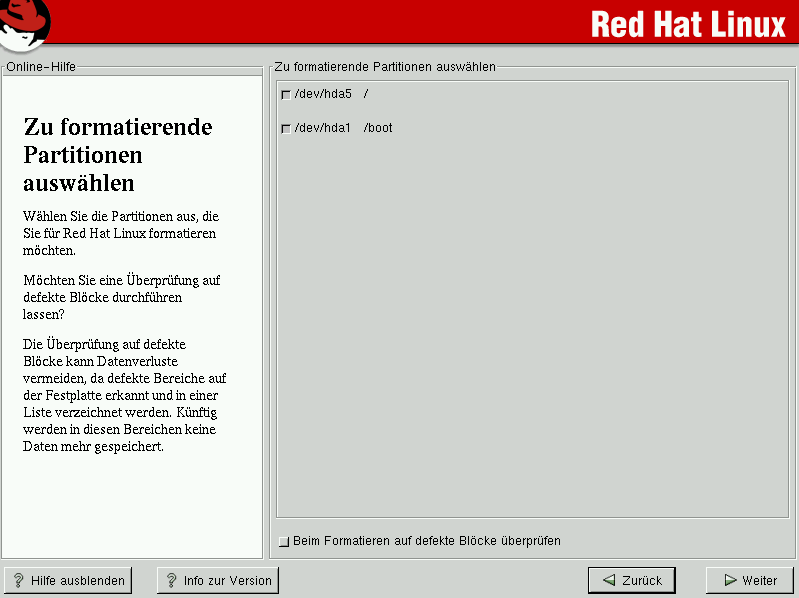The height and width of the screenshot is (598, 799).
Task: Click the question mark icon on Info zur Version
Action: pos(171,581)
